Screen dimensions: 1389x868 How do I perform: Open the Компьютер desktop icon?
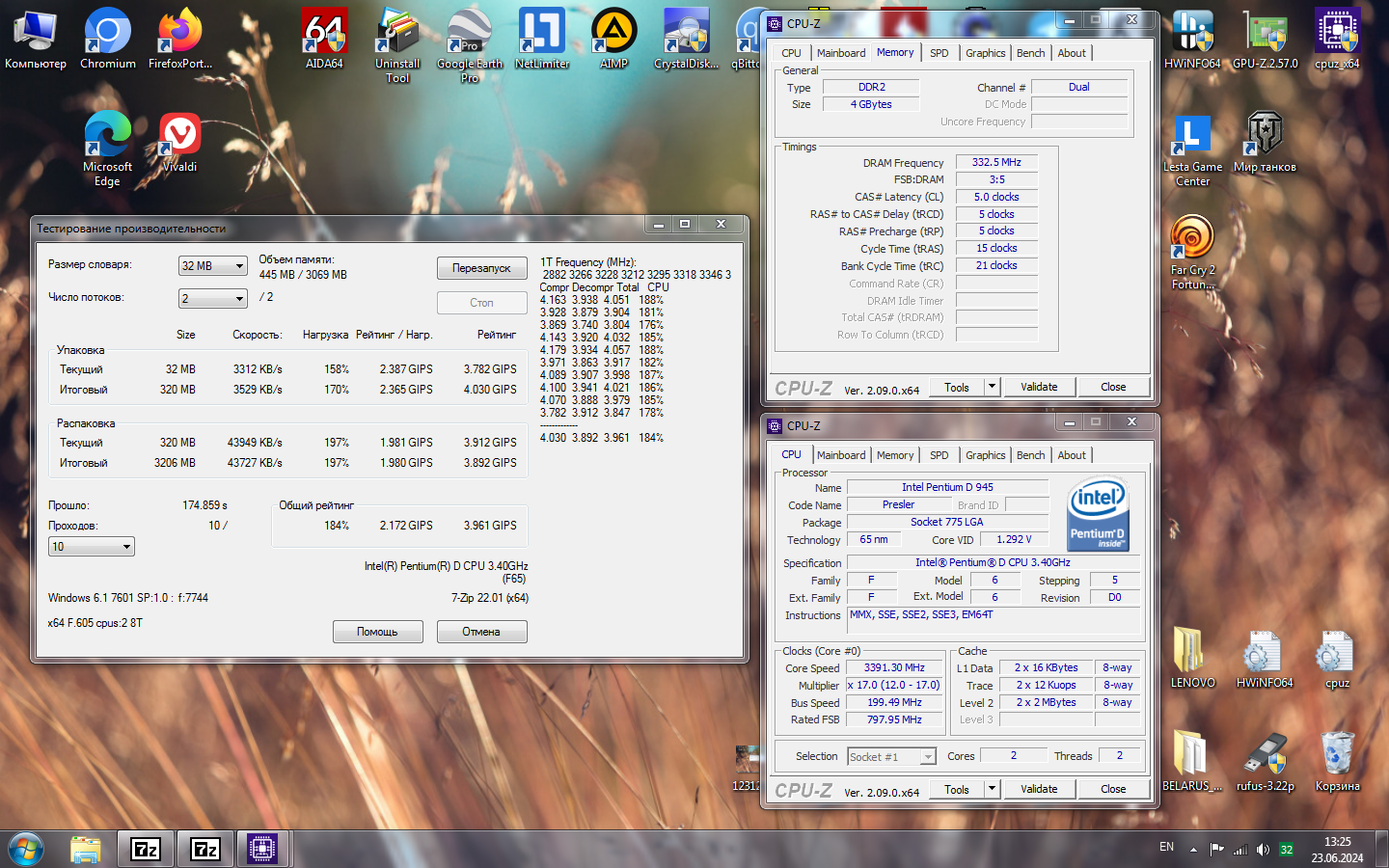pyautogui.click(x=36, y=39)
